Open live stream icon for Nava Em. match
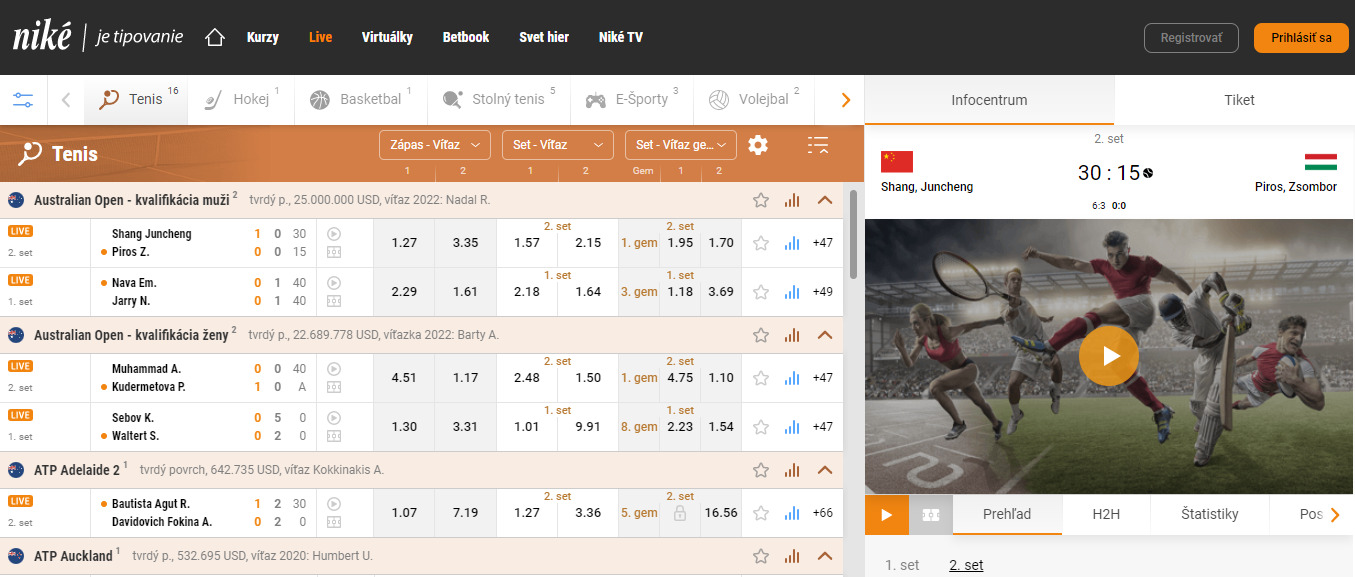Screen dimensions: 1355x577 tap(334, 283)
